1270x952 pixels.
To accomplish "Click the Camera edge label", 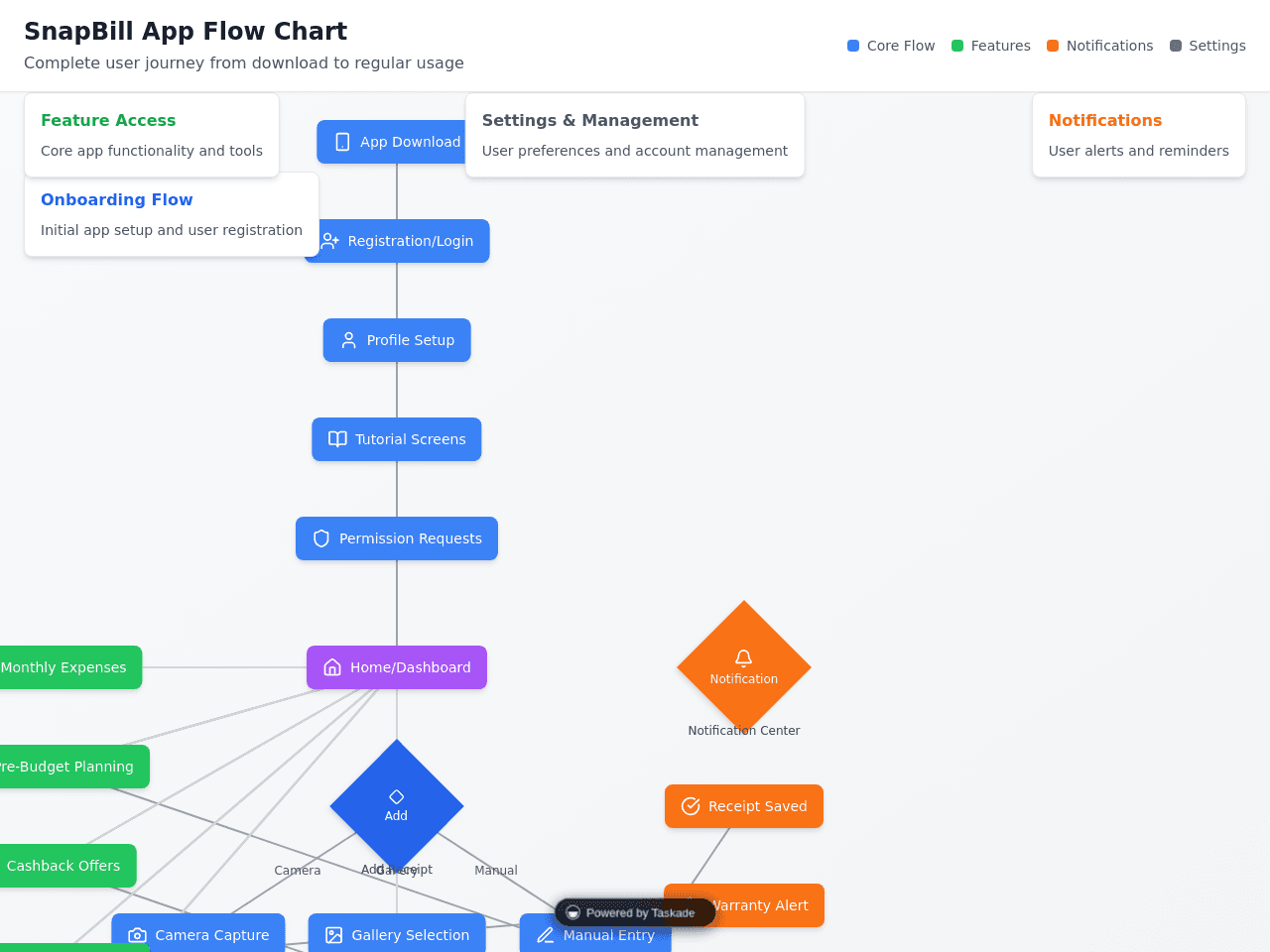I will [298, 871].
